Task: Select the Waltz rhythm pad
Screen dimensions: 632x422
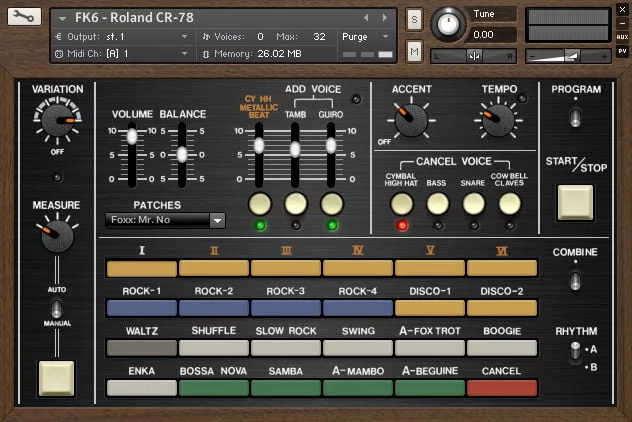Action: (x=142, y=348)
